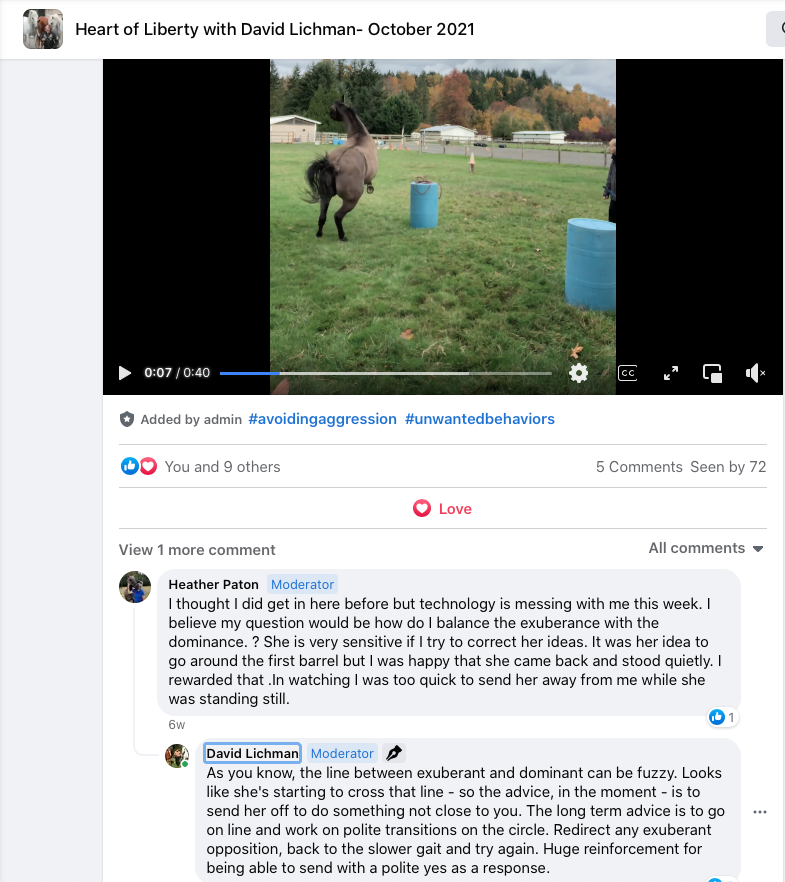Open 5 Comments count
The image size is (785, 882).
639,467
